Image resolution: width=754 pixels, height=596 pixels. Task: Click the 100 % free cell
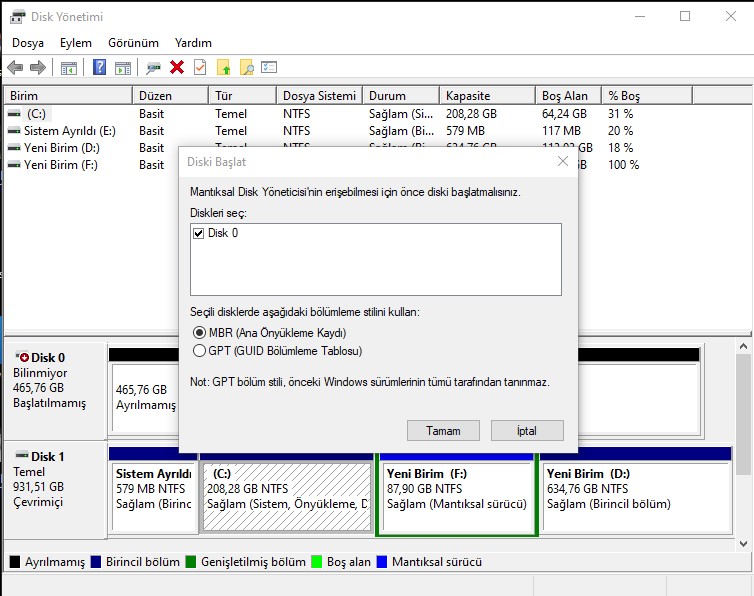coord(623,165)
